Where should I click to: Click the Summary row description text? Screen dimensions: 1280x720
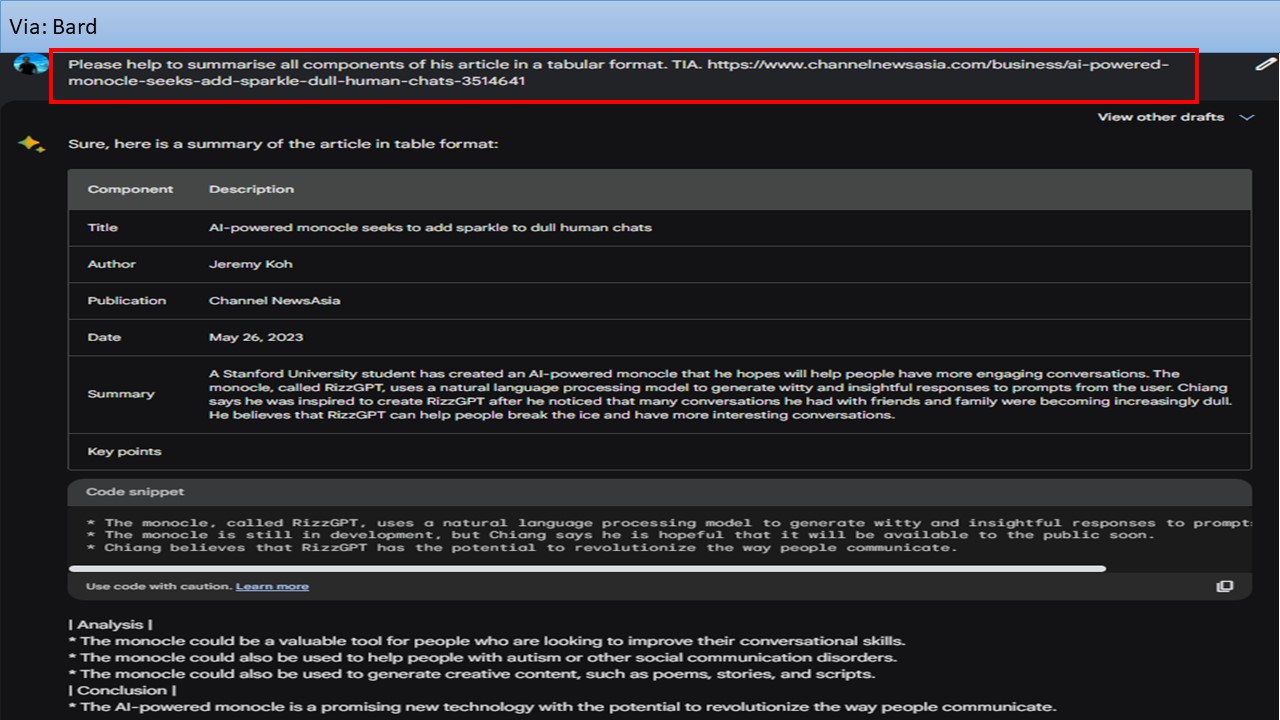click(720, 394)
